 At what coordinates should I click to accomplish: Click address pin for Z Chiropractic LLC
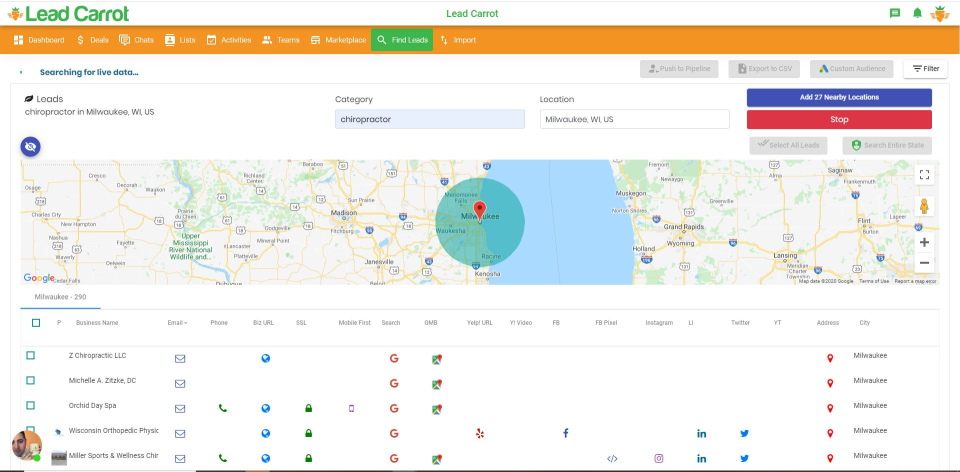[x=830, y=359]
